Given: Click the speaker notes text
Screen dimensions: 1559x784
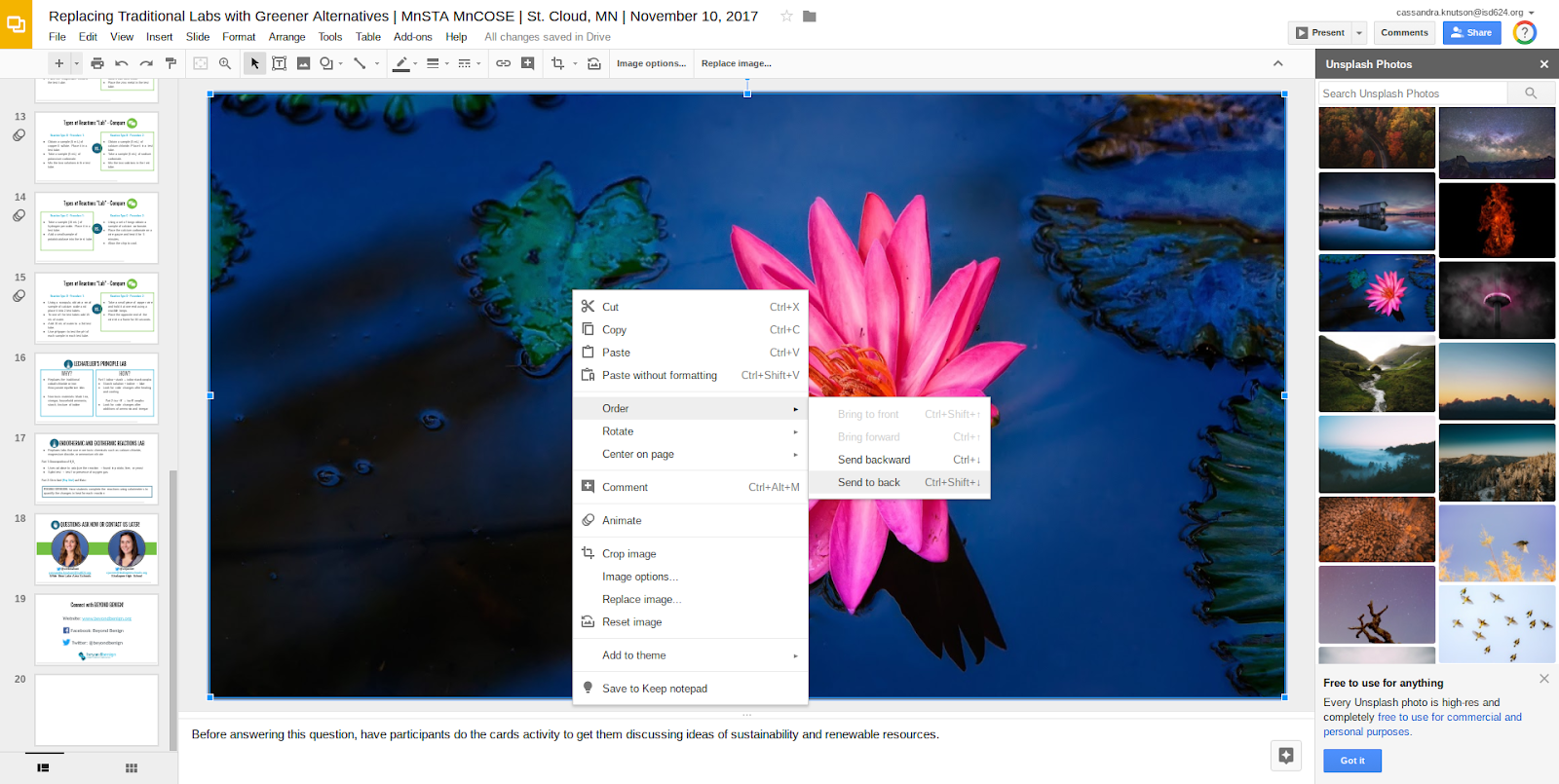Looking at the screenshot, I should pos(565,734).
